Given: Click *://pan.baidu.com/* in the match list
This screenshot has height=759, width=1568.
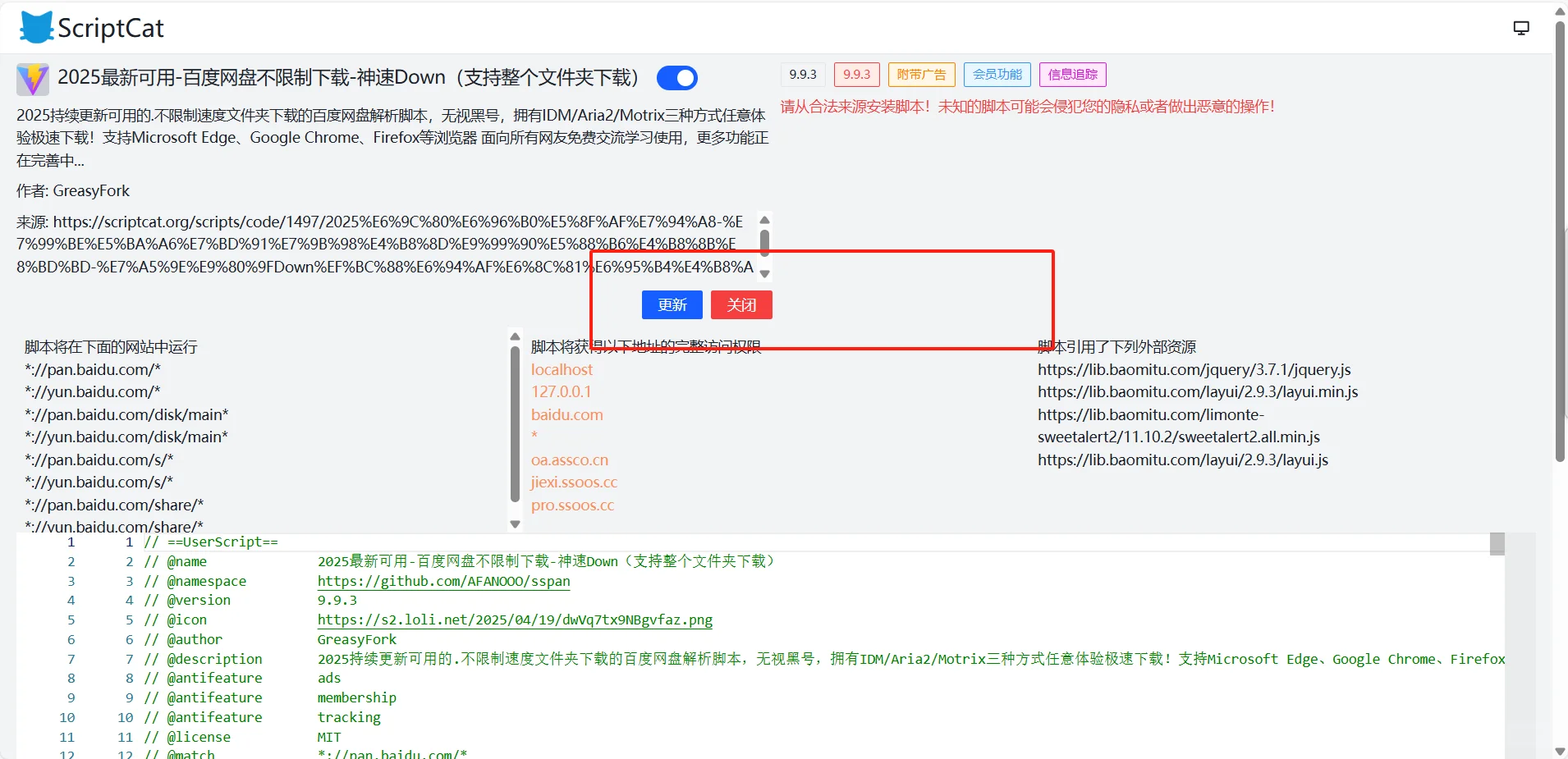Looking at the screenshot, I should pos(93,369).
